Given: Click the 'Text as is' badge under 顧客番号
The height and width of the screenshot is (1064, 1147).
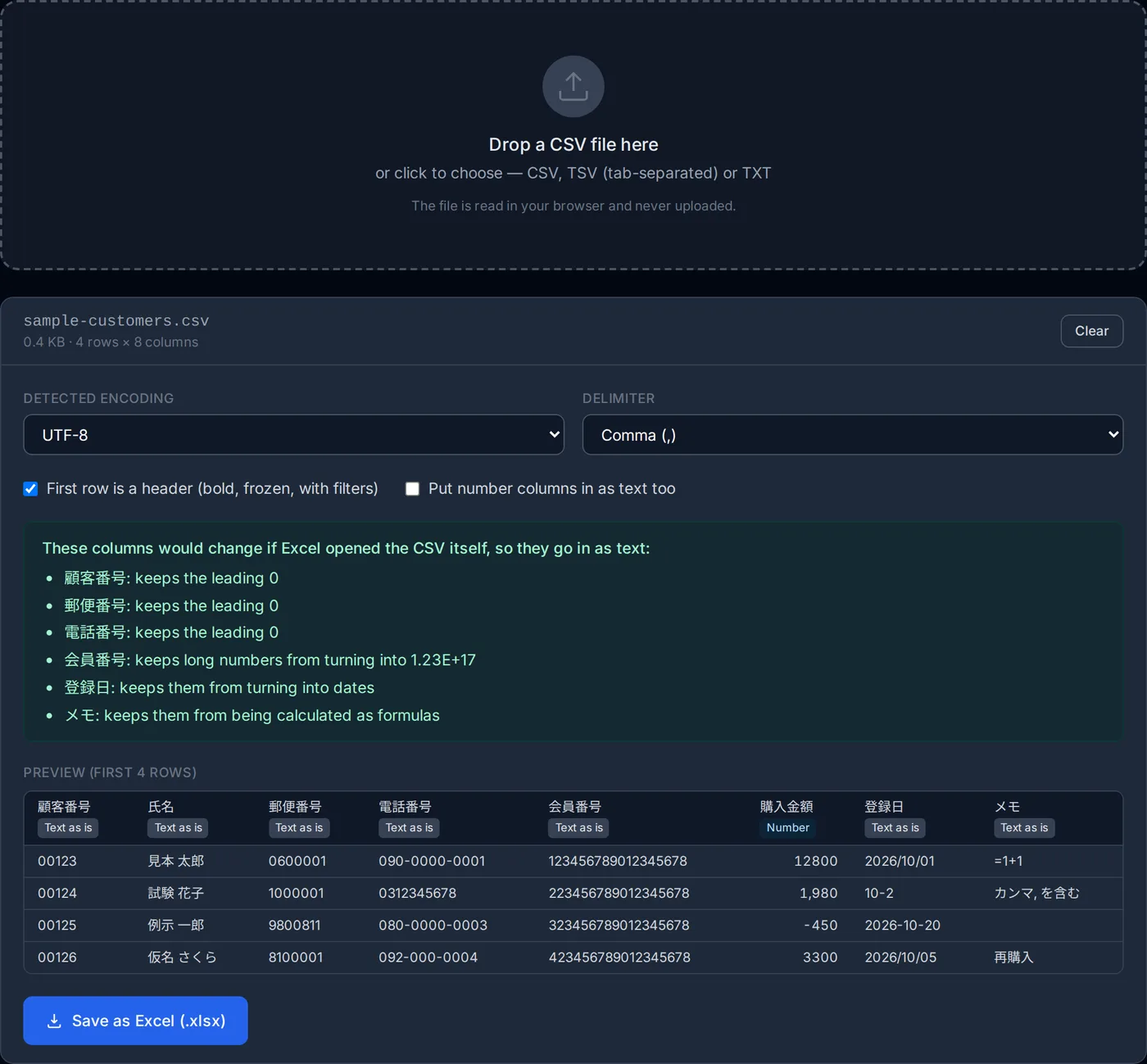Looking at the screenshot, I should tap(68, 828).
